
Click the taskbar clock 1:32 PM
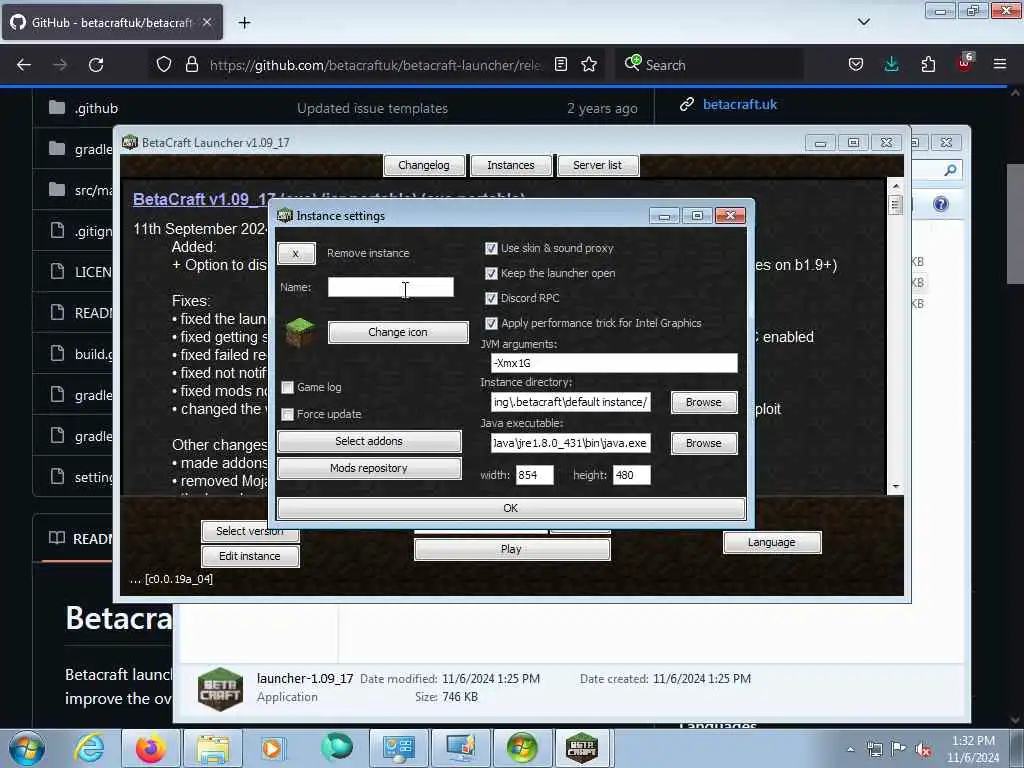click(973, 749)
